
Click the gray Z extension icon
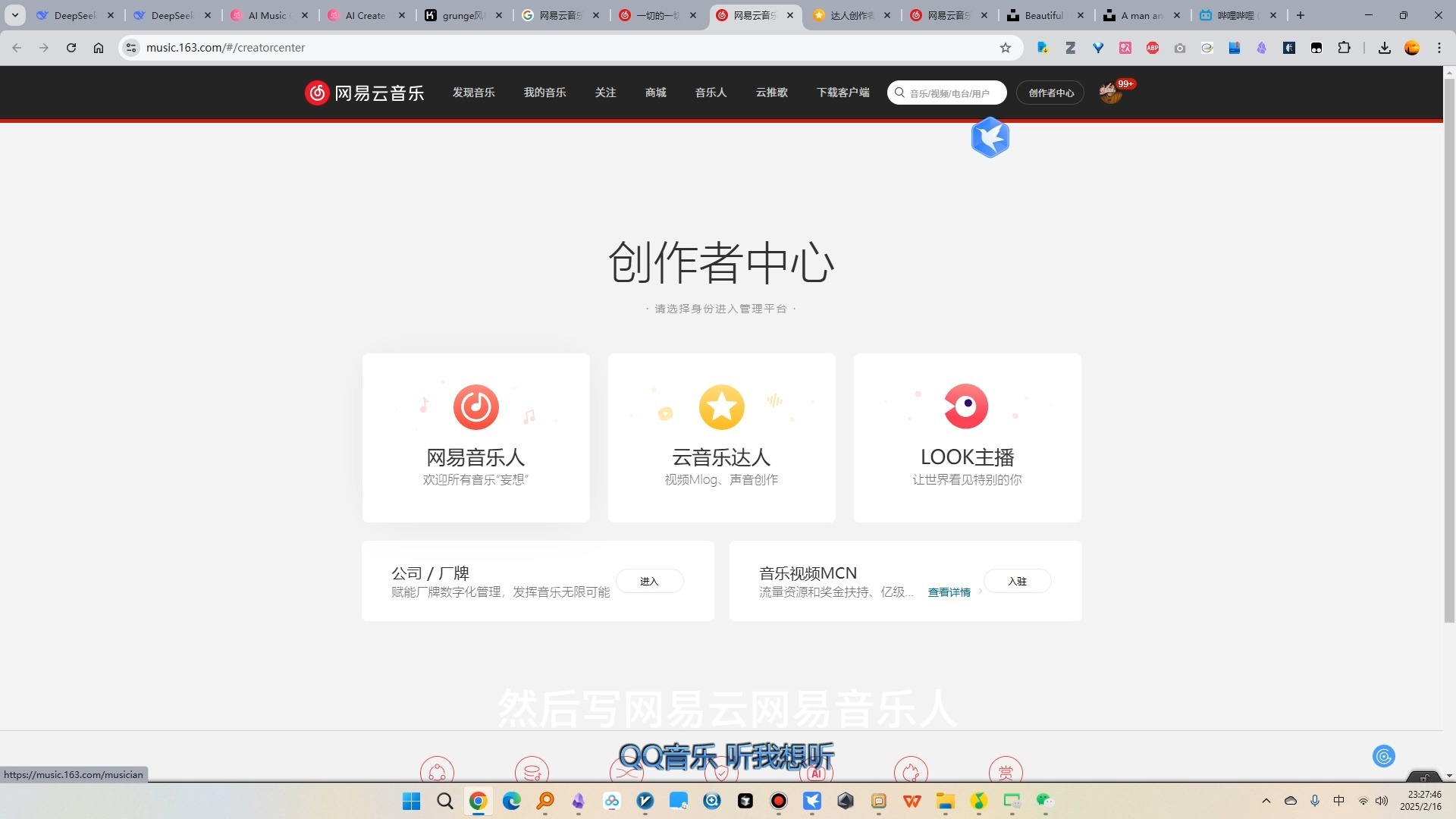[x=1071, y=48]
